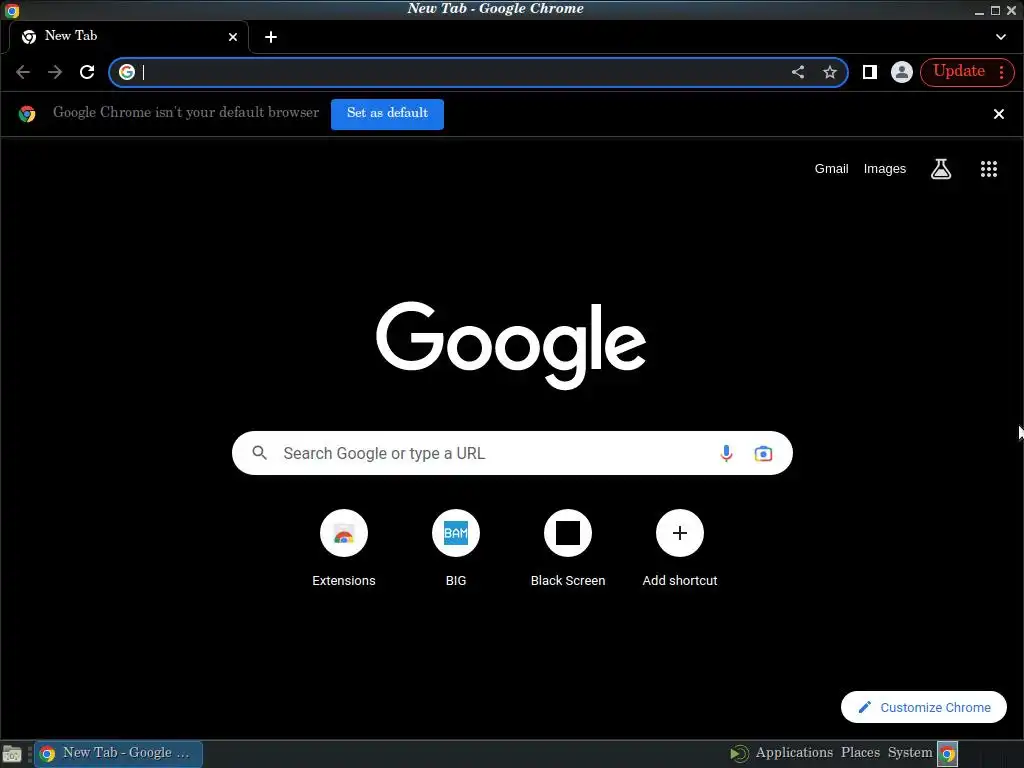Open the side panel icon

869,72
